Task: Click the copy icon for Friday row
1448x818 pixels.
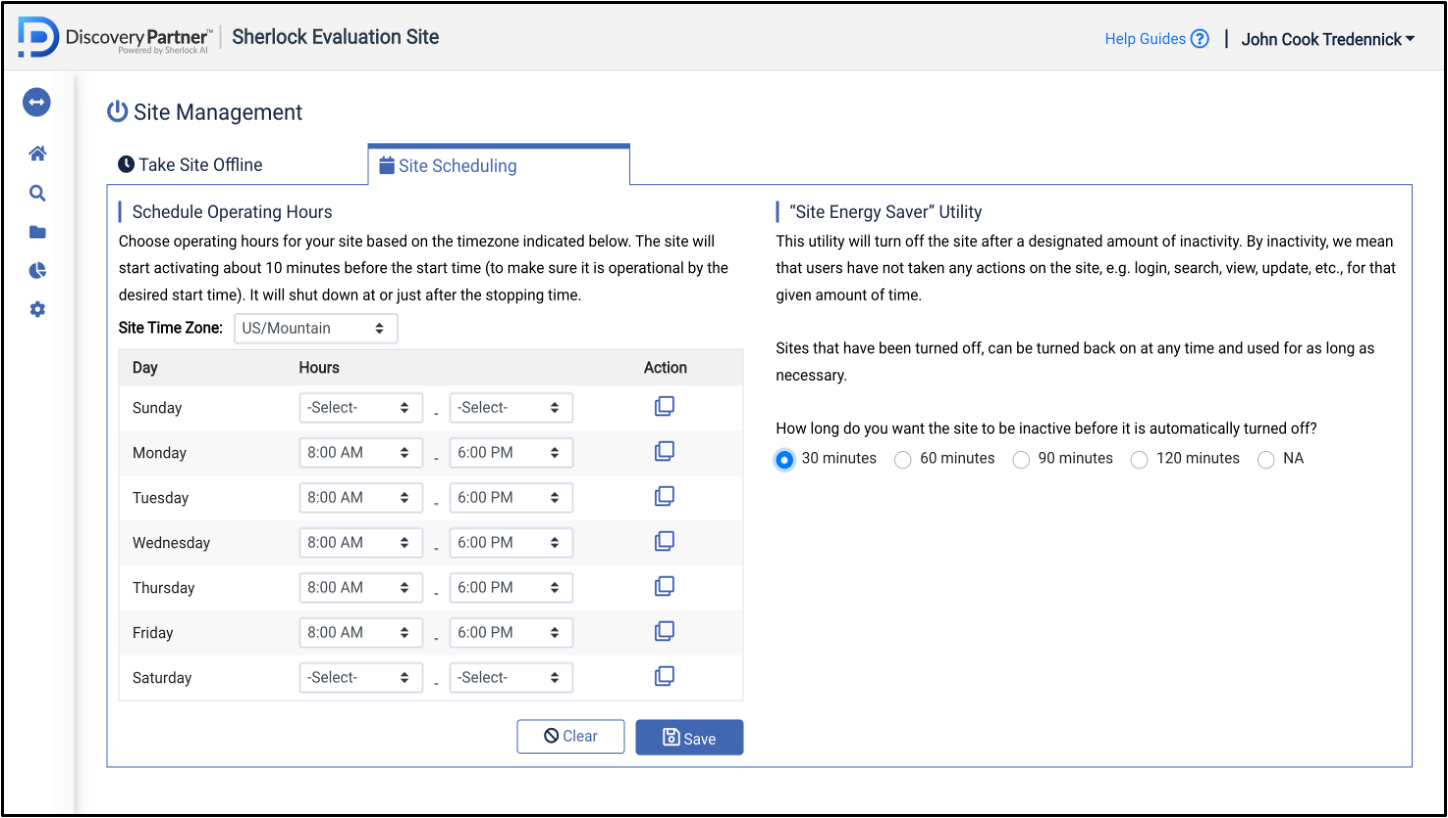Action: [x=664, y=632]
